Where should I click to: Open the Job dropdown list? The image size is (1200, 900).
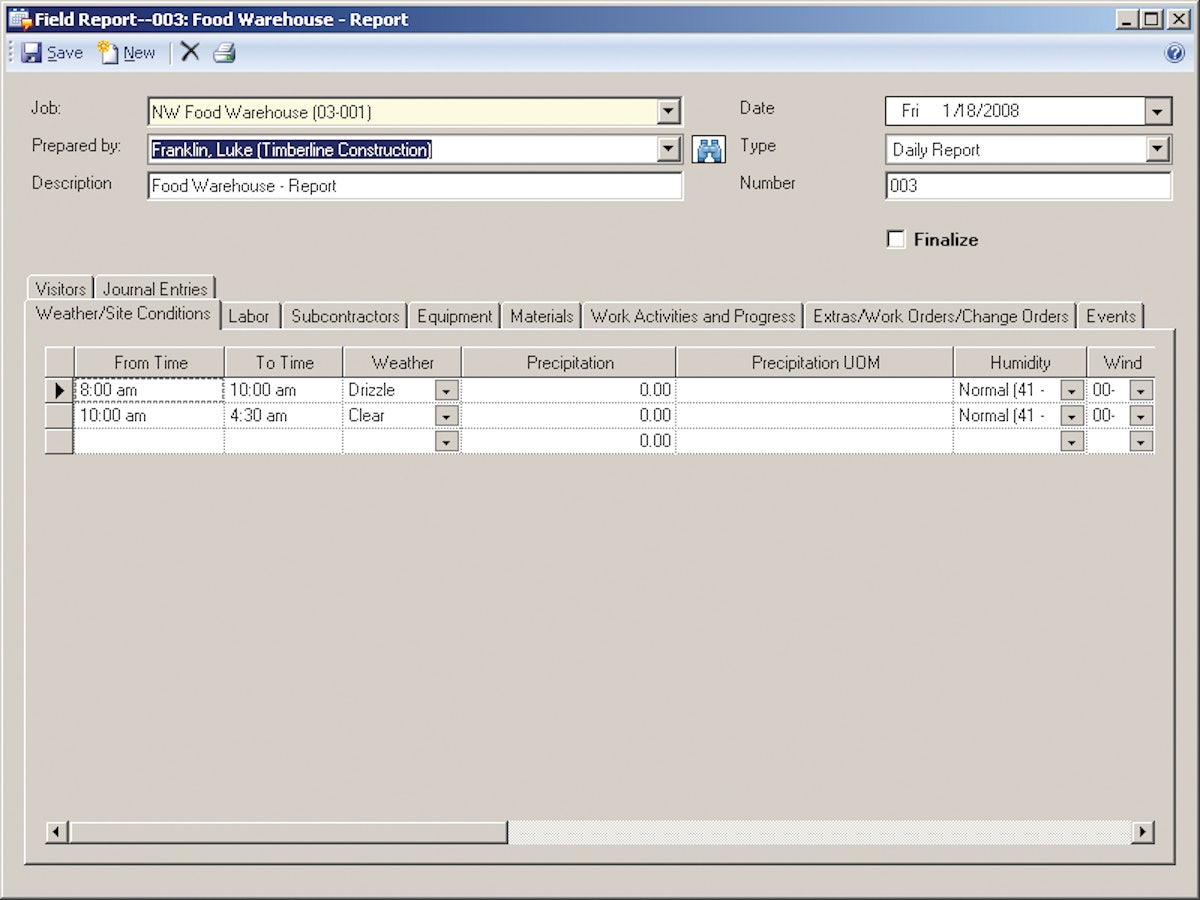pyautogui.click(x=668, y=111)
